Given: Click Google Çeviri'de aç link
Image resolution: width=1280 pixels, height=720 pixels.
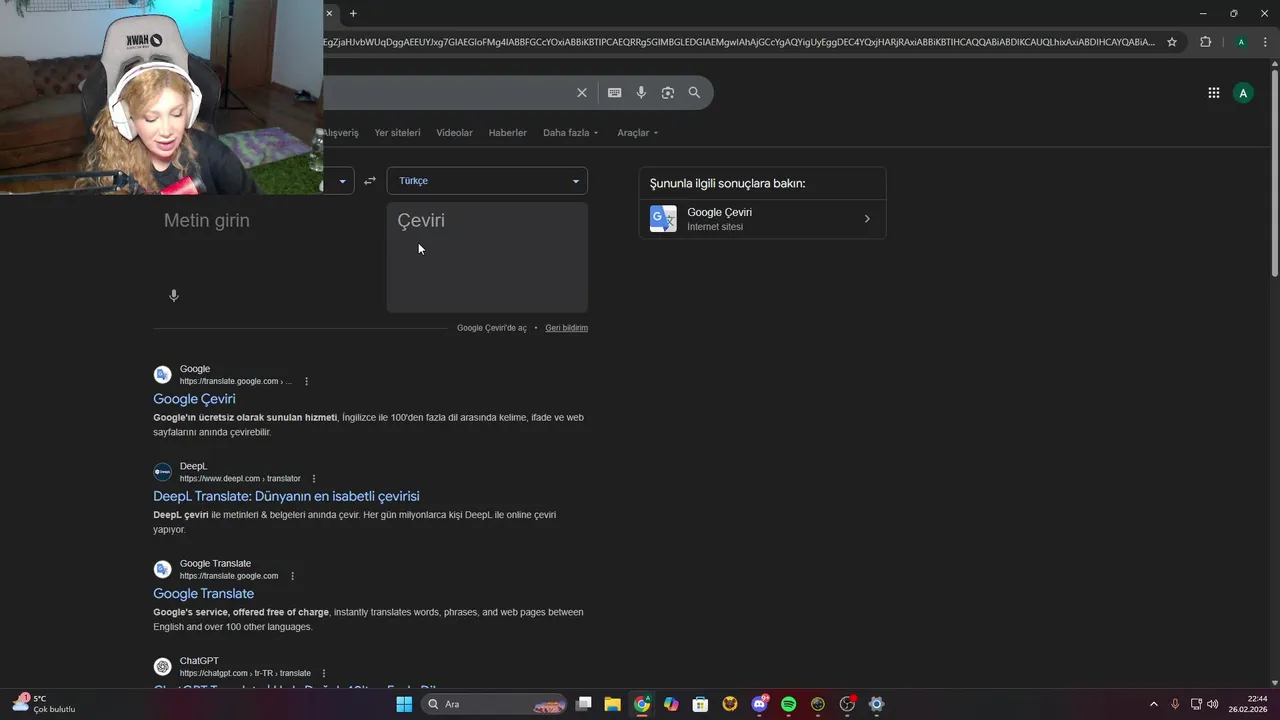Looking at the screenshot, I should [x=492, y=328].
